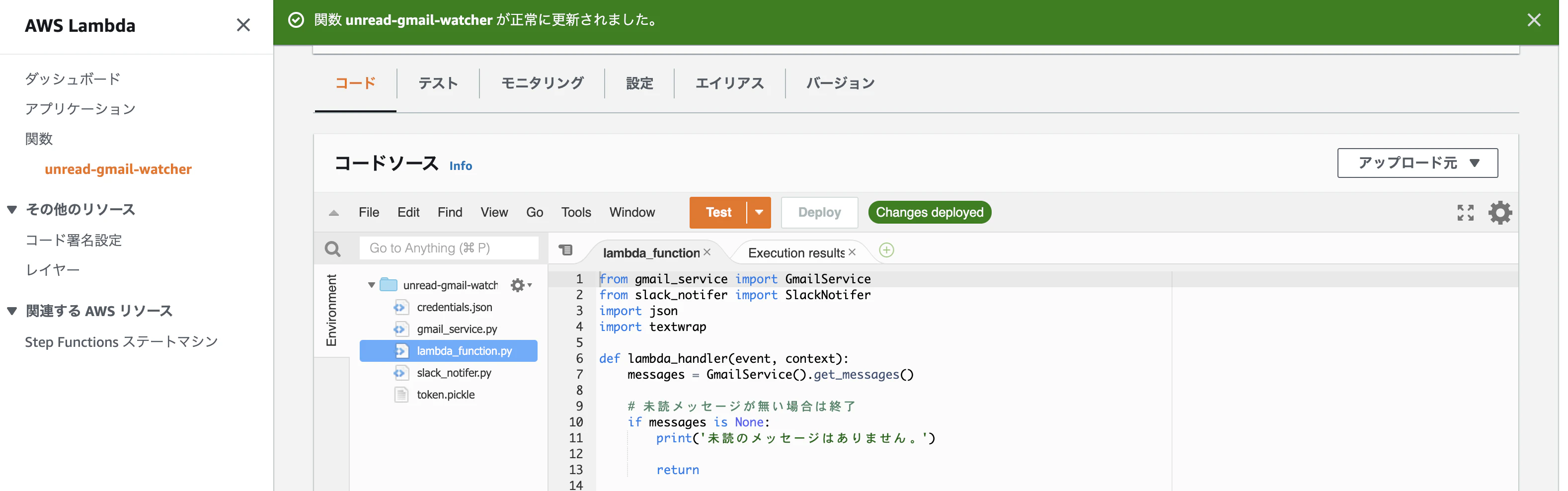
Task: Open コード署名設定 in sidebar
Action: tap(73, 241)
